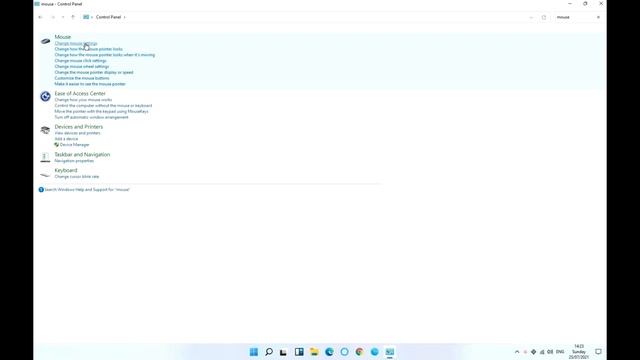Open Task View from taskbar
Viewport: 640px width, 360px height.
tap(284, 352)
